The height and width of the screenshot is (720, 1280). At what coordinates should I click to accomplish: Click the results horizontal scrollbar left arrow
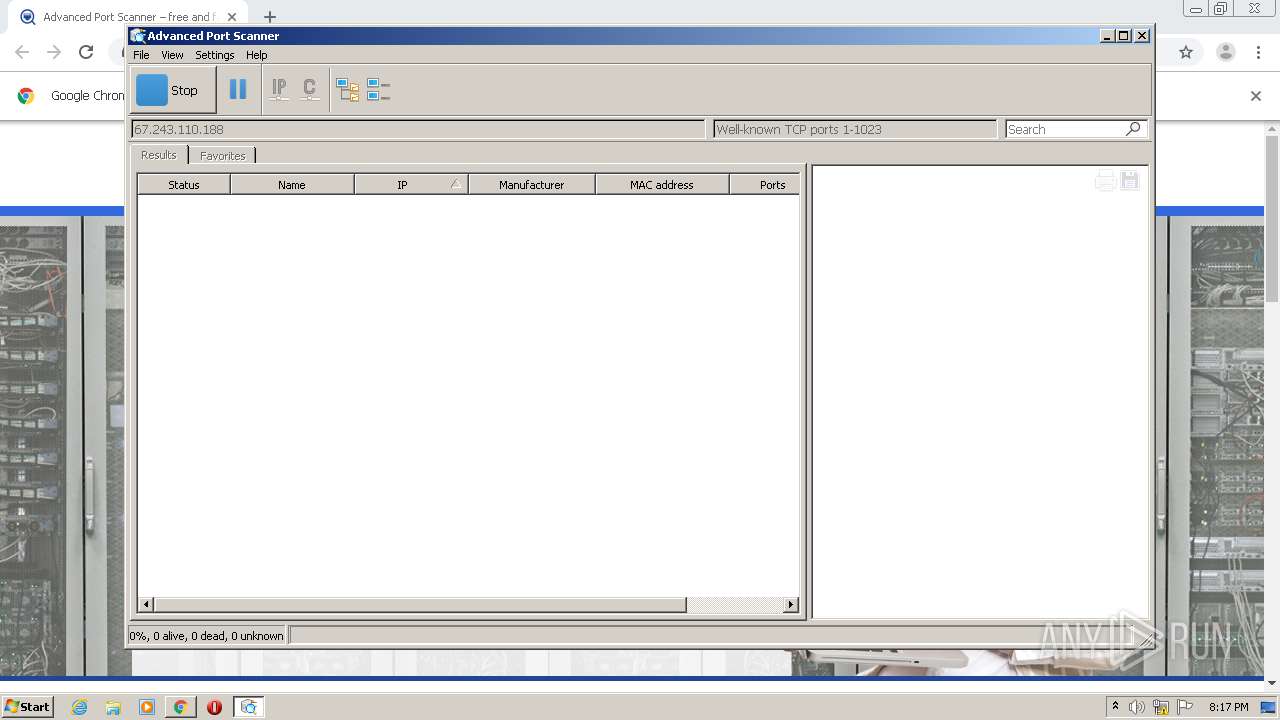(x=146, y=604)
